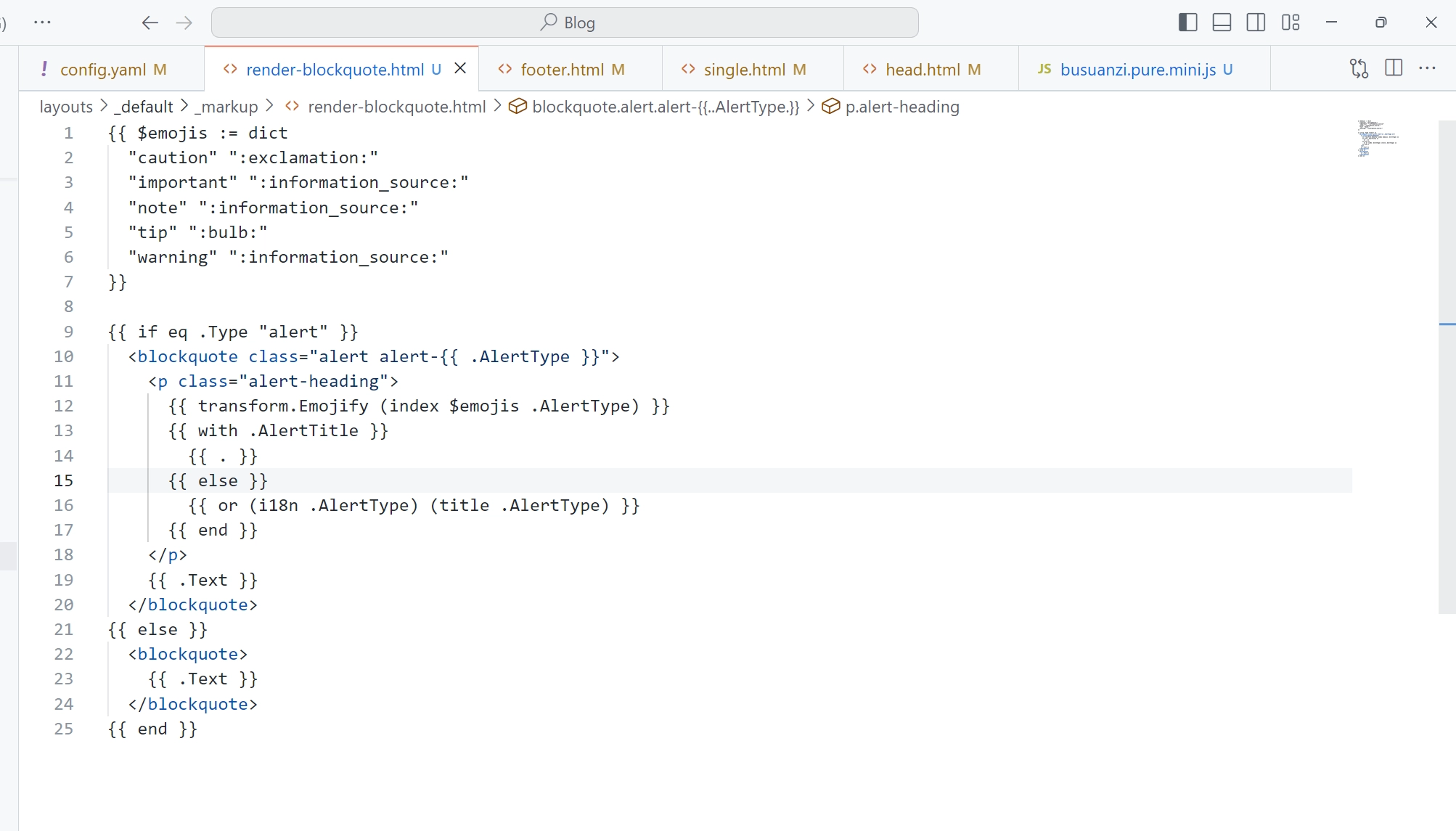Click line number 15 in gutter
The height and width of the screenshot is (831, 1456).
pyautogui.click(x=64, y=480)
